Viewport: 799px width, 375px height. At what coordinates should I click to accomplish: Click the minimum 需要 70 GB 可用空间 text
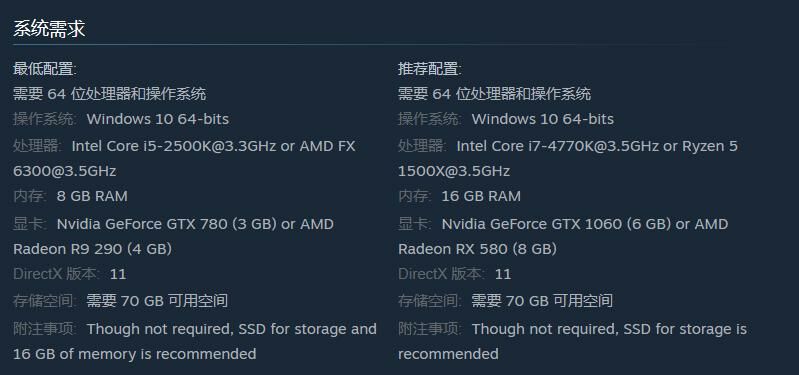click(157, 301)
